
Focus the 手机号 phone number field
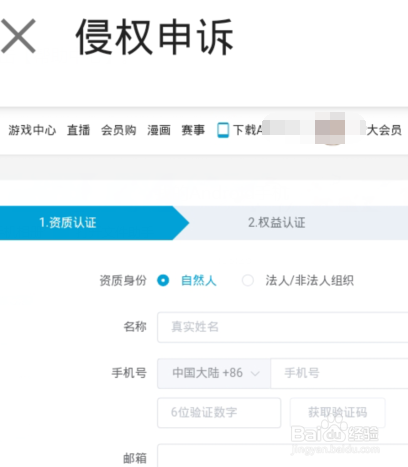point(339,373)
